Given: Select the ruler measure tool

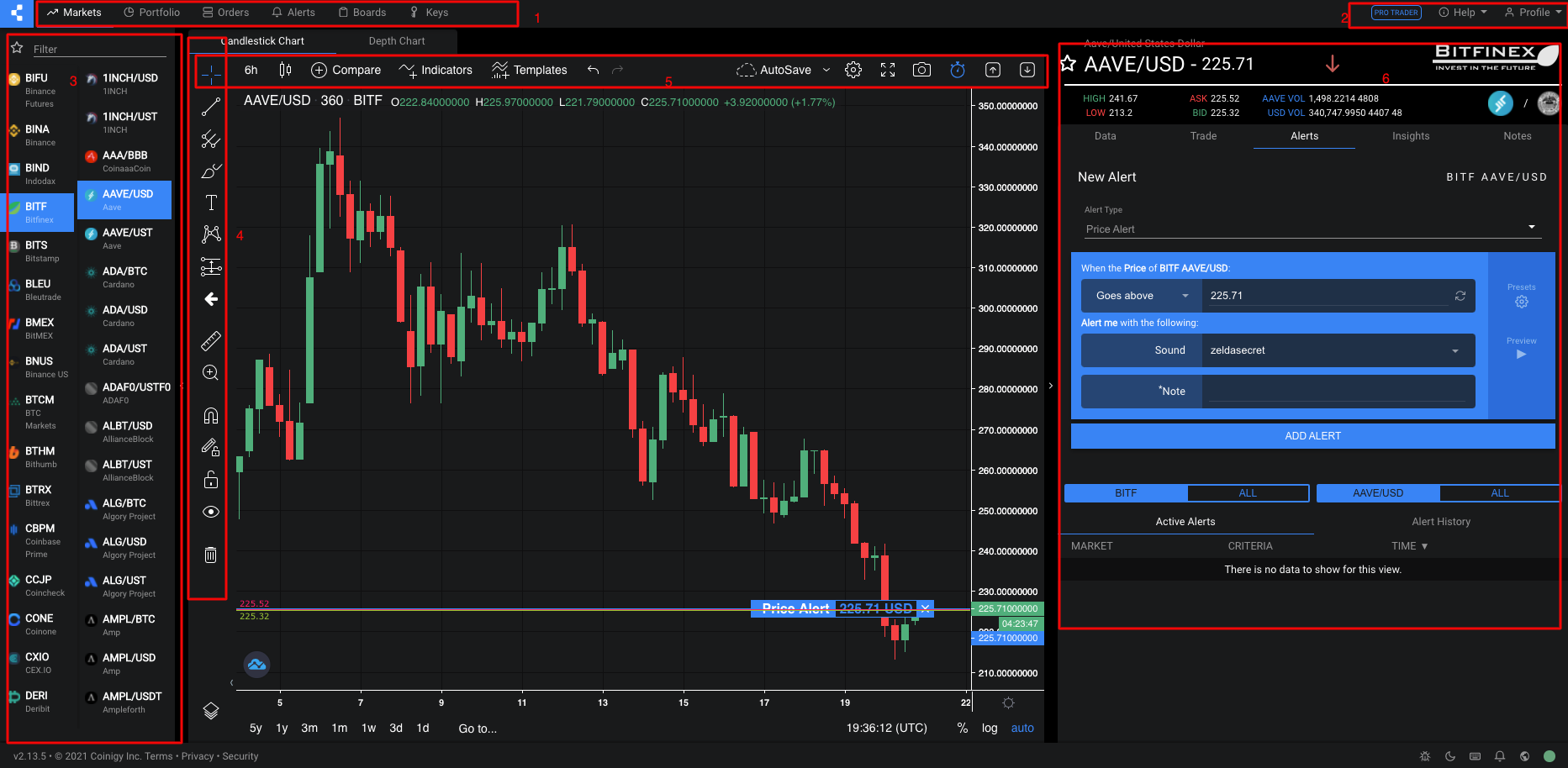Looking at the screenshot, I should pos(211,340).
